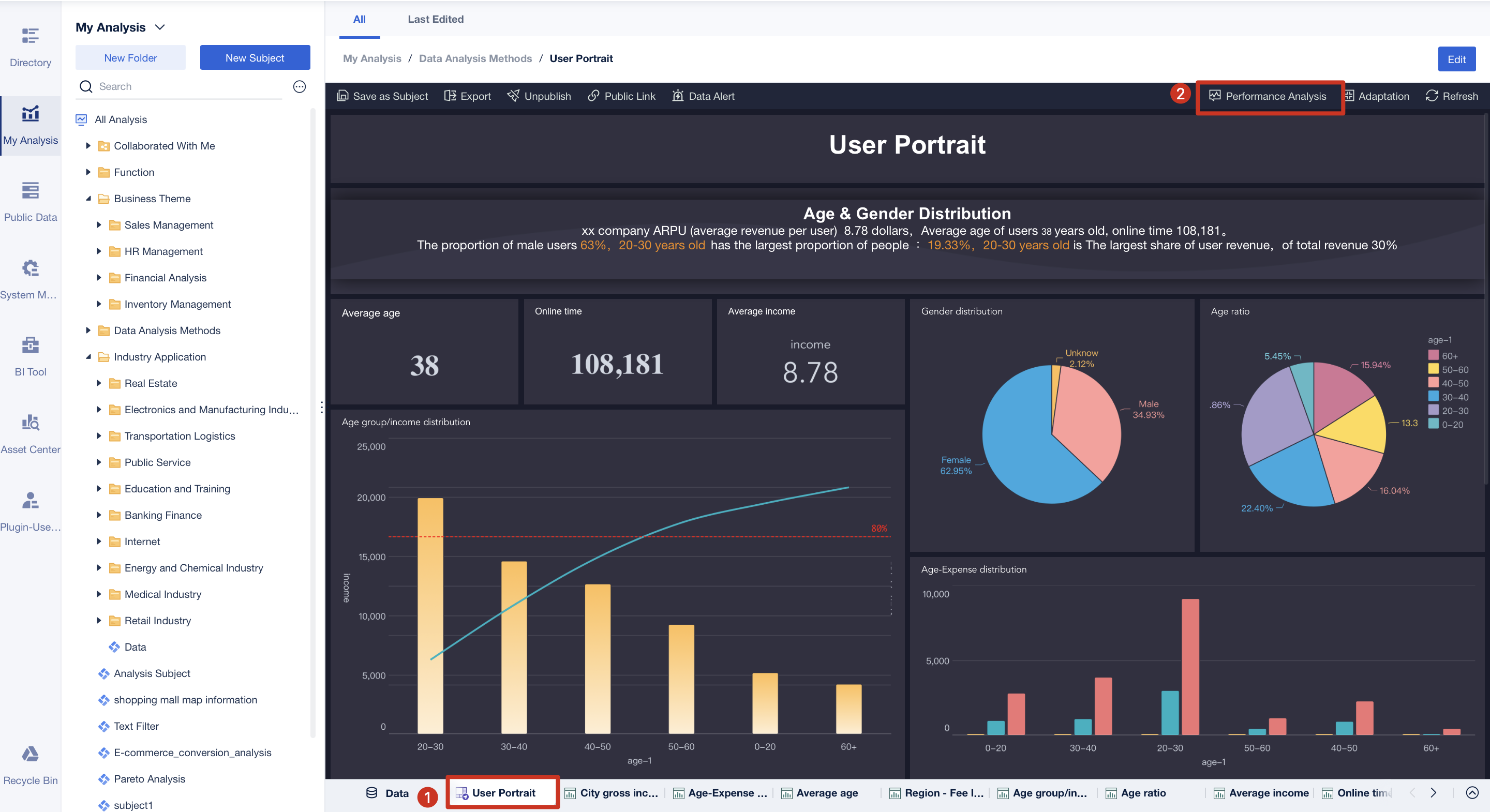Open the BI Tool section
This screenshot has height=812, width=1490.
pyautogui.click(x=30, y=354)
